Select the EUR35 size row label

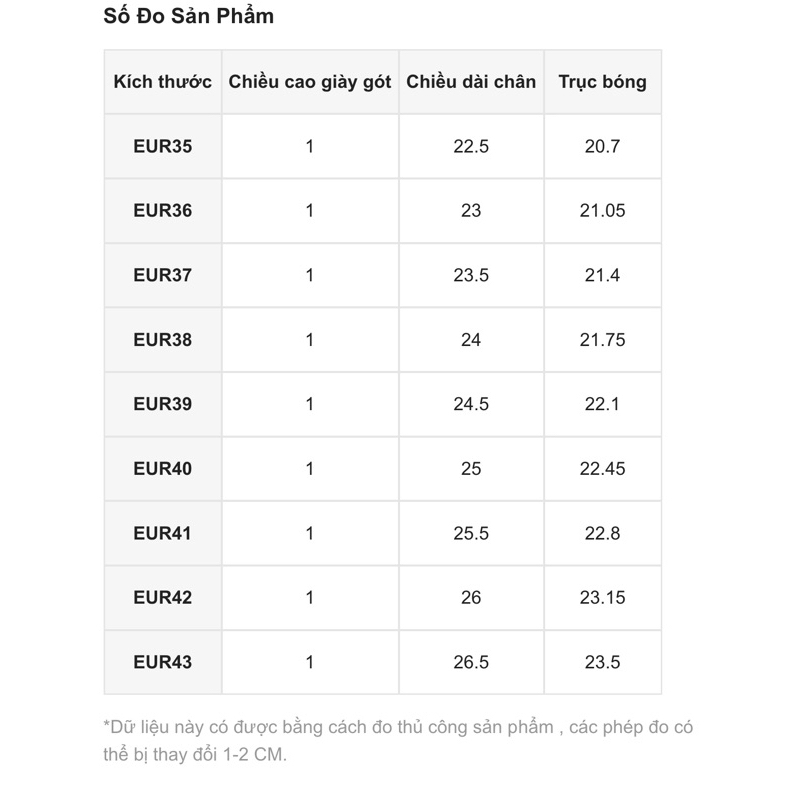coord(162,146)
